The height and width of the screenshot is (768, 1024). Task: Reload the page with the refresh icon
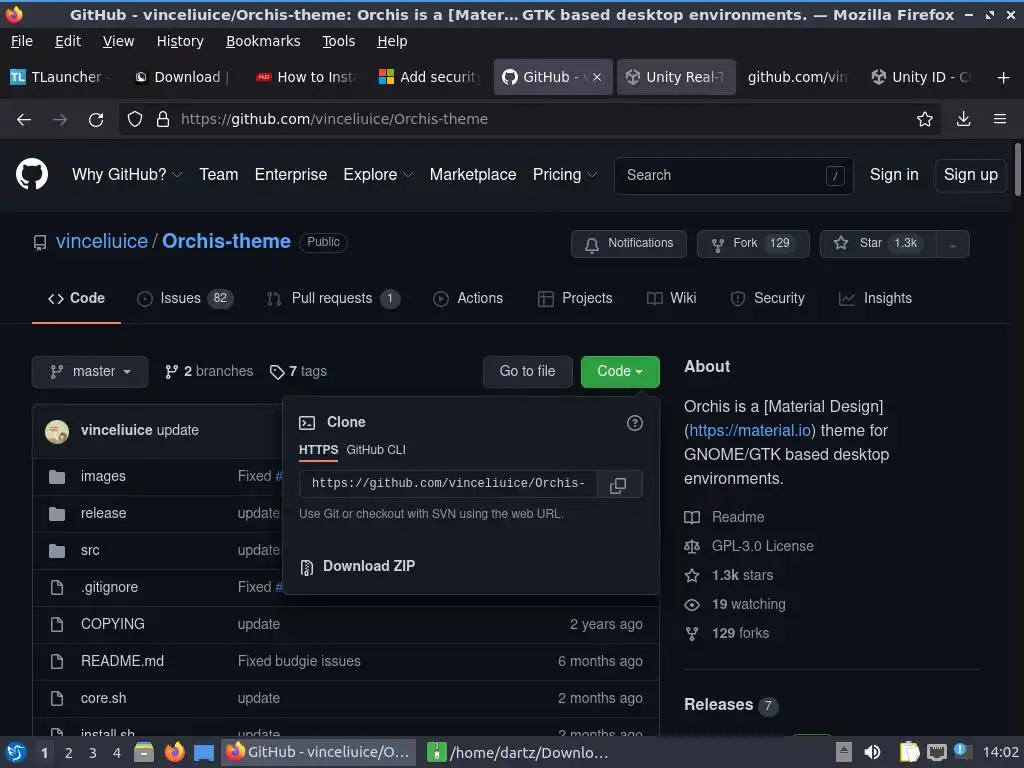(x=96, y=120)
